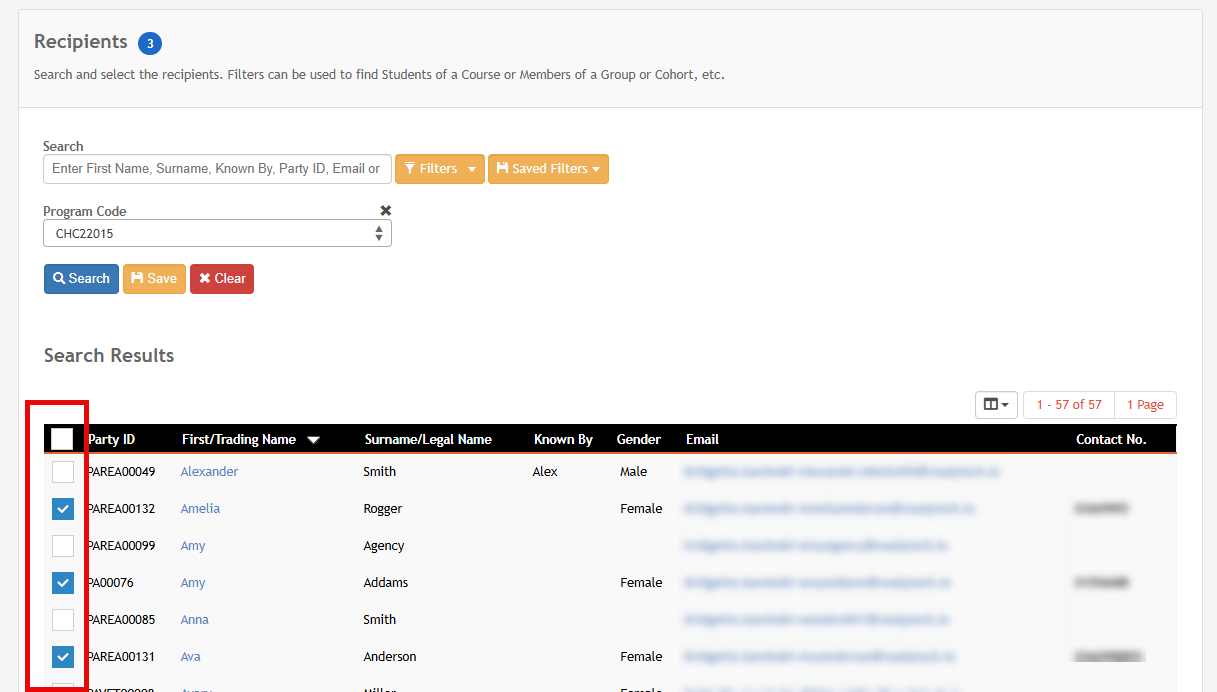1217x692 pixels.
Task: Open the Amy link for PA00076
Action: 193,583
